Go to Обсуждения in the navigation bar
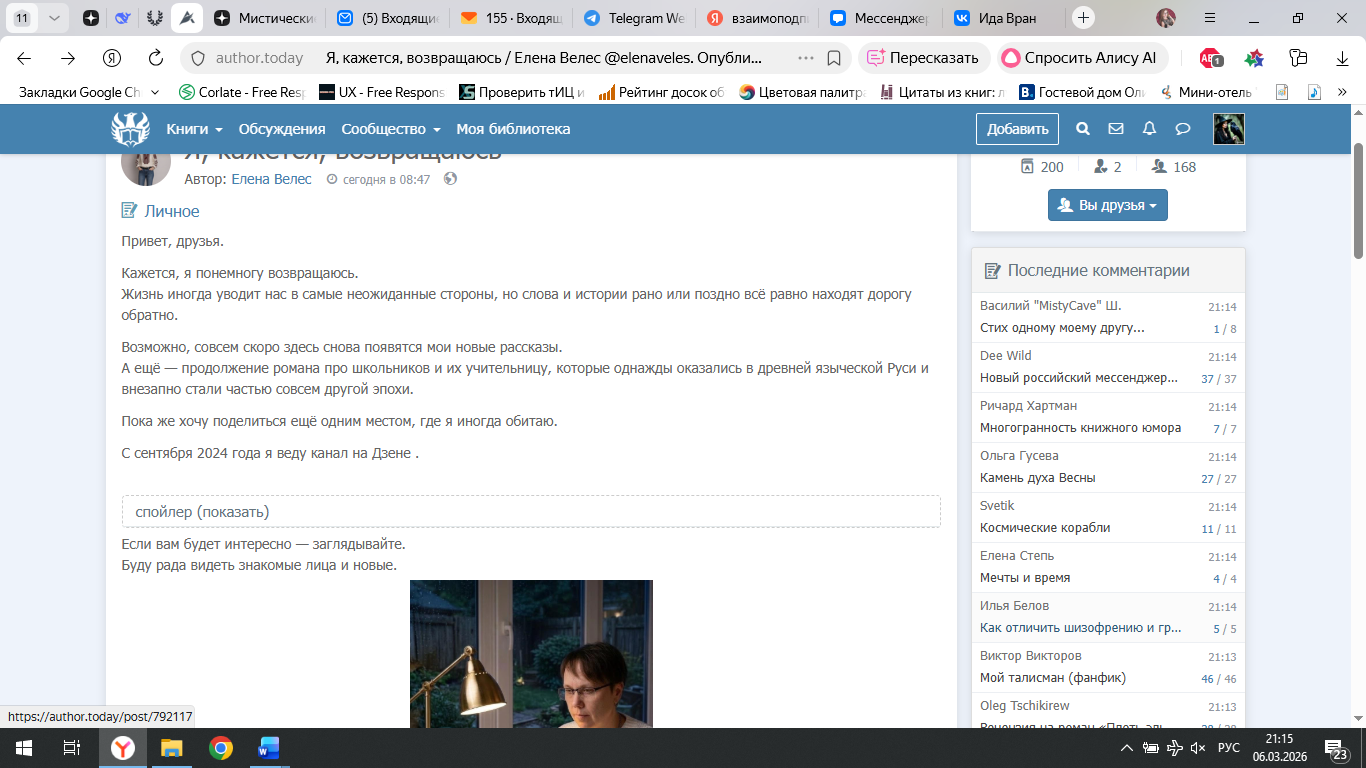 pos(282,129)
